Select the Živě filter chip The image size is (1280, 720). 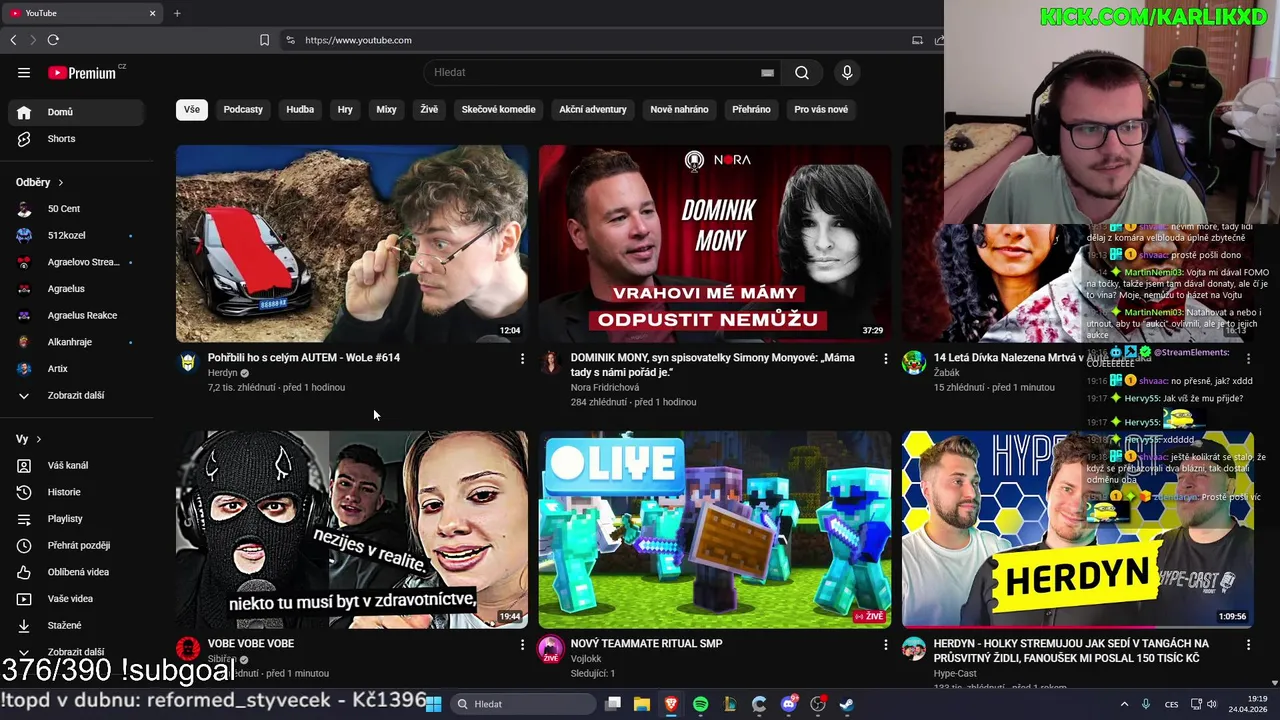coord(429,109)
